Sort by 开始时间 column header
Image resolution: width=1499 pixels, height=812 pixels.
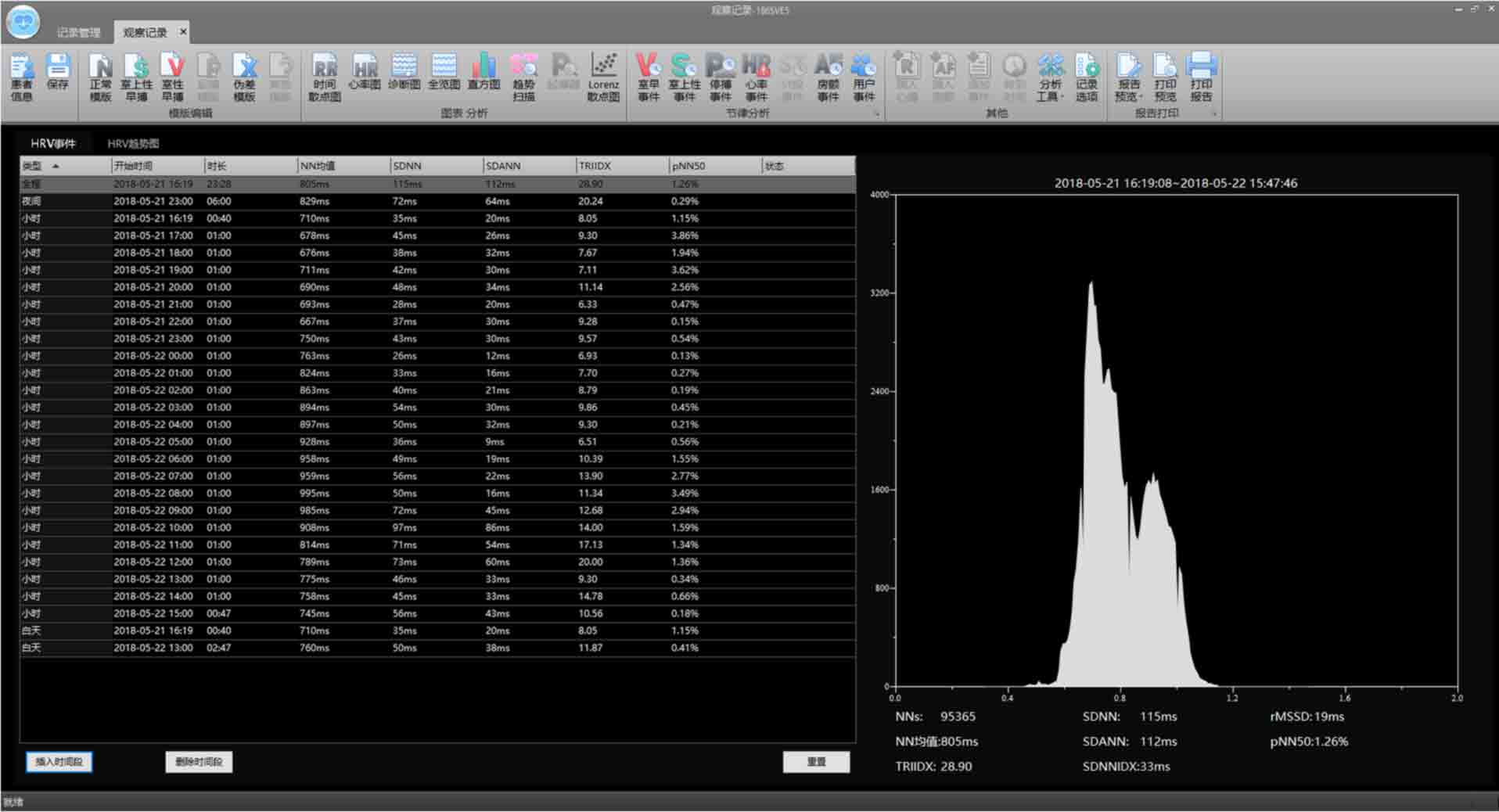point(158,166)
